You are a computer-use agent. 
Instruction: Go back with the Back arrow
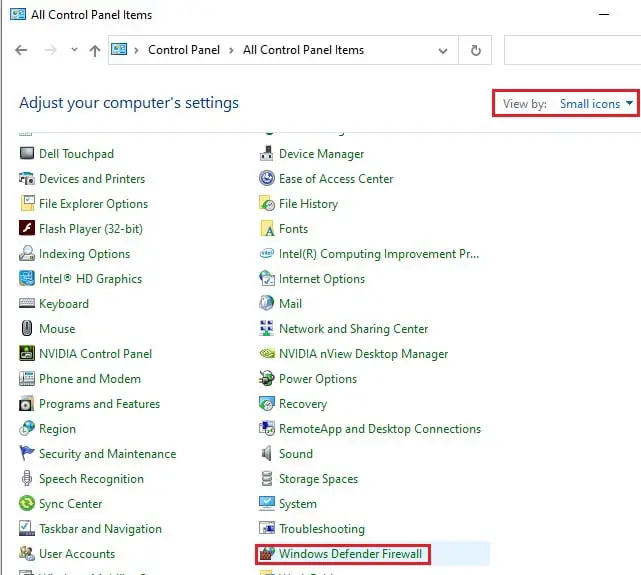21,50
